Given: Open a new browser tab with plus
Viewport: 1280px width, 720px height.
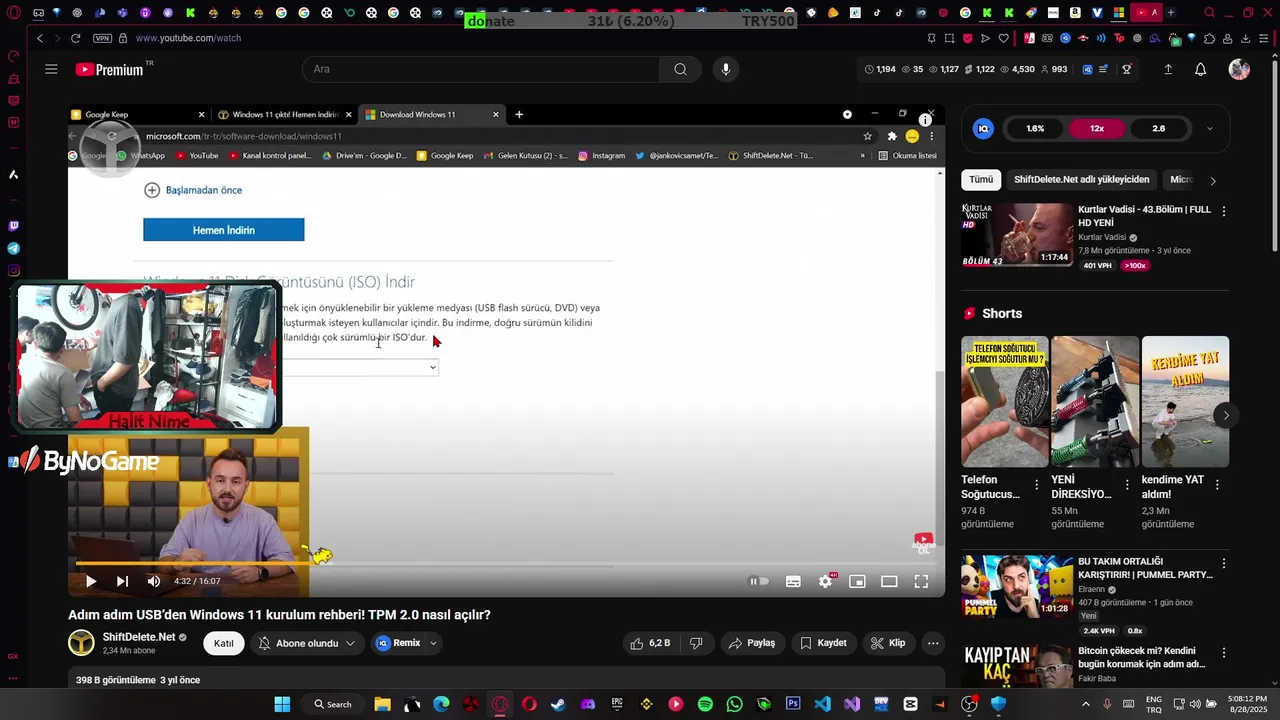Looking at the screenshot, I should pos(1171,13).
